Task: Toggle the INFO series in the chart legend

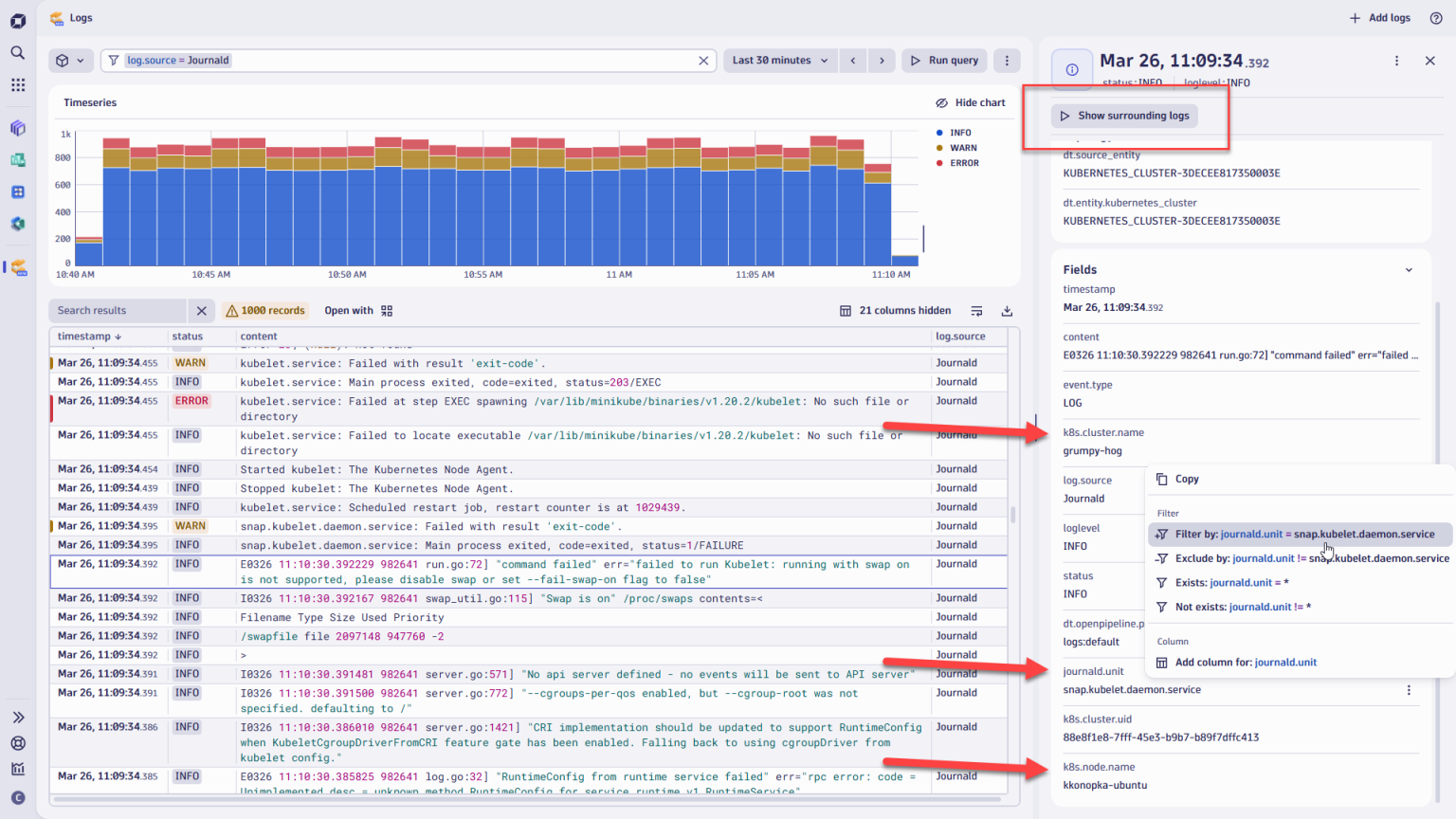Action: point(961,132)
